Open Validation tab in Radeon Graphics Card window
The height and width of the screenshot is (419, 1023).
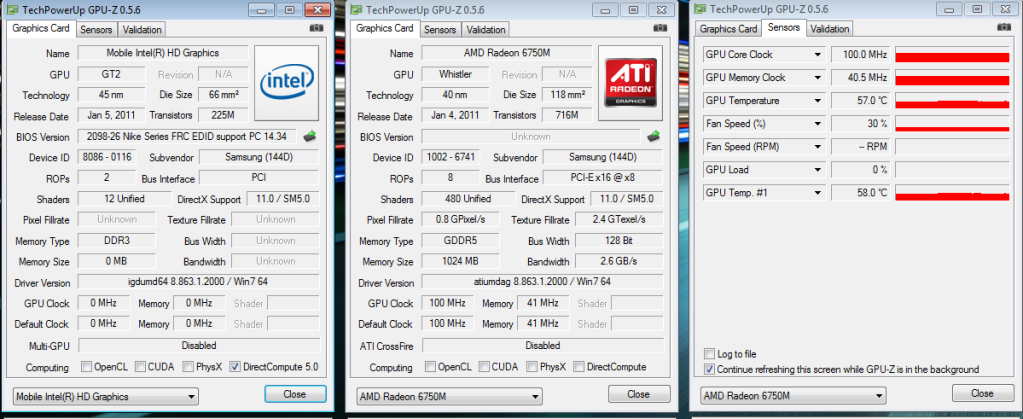click(485, 29)
